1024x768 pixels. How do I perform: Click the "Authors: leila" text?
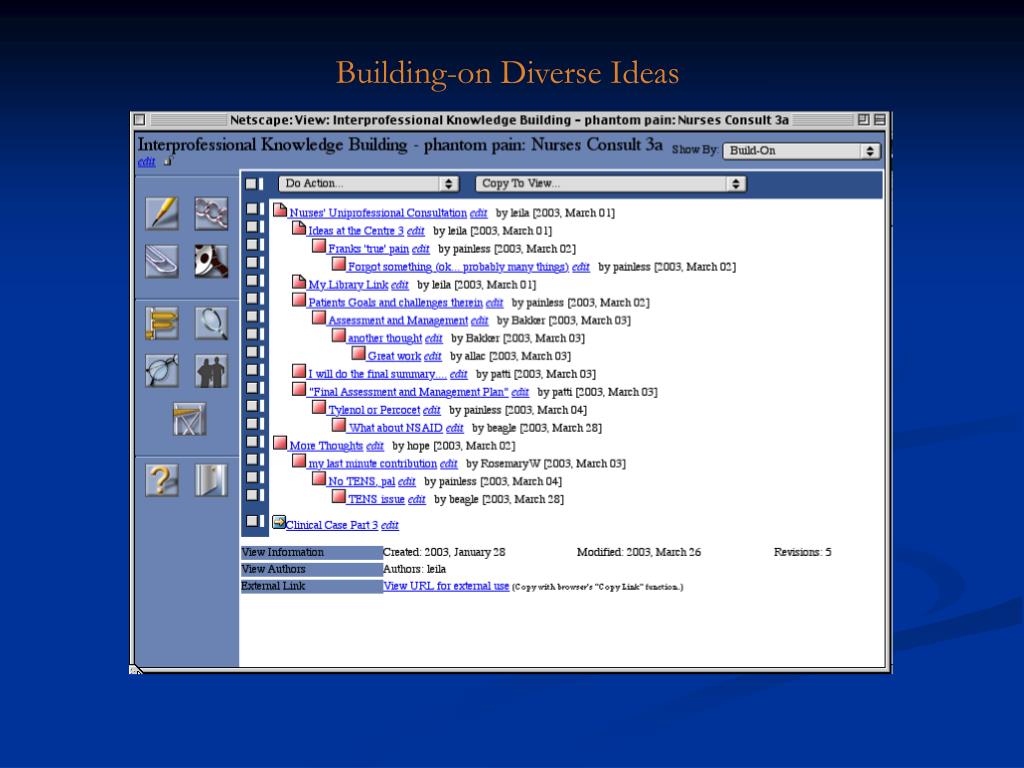(x=415, y=569)
